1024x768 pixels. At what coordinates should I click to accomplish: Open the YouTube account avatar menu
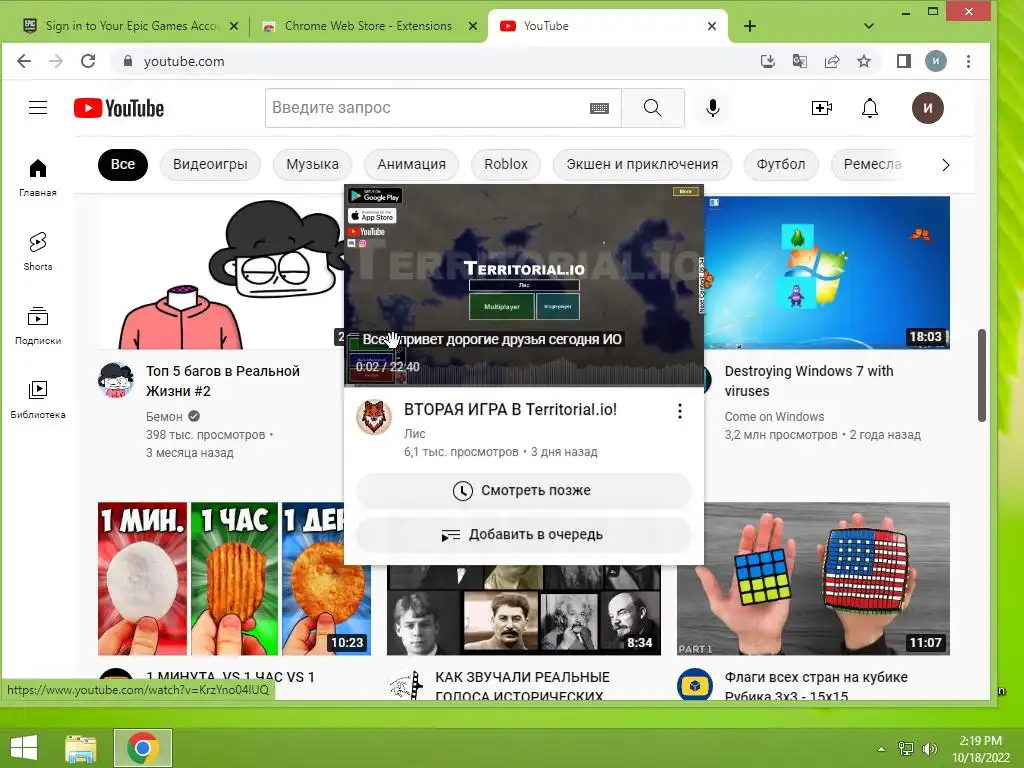927,108
